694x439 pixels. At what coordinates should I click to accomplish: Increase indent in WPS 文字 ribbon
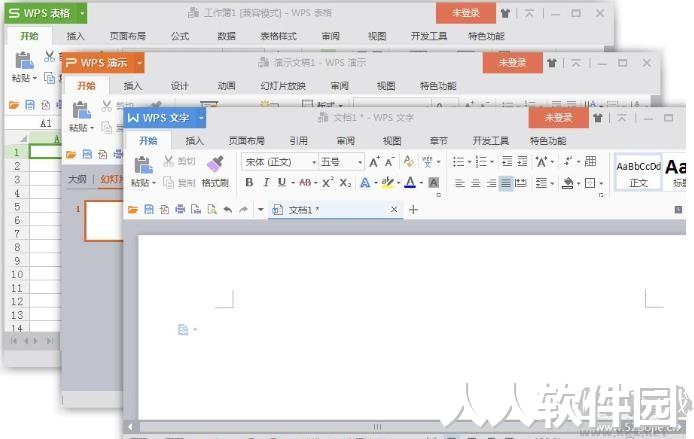522,162
